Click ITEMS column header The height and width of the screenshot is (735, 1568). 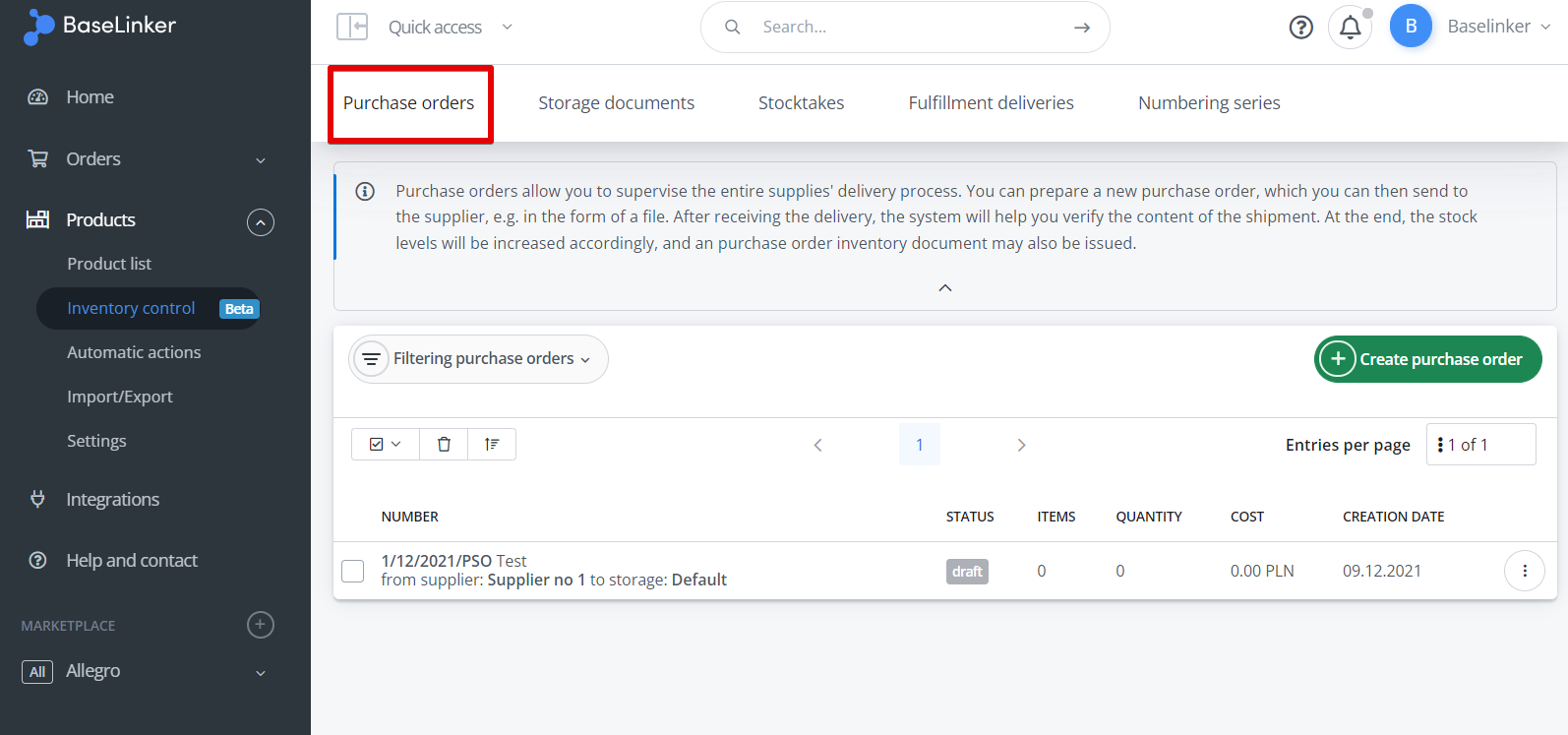click(x=1056, y=517)
